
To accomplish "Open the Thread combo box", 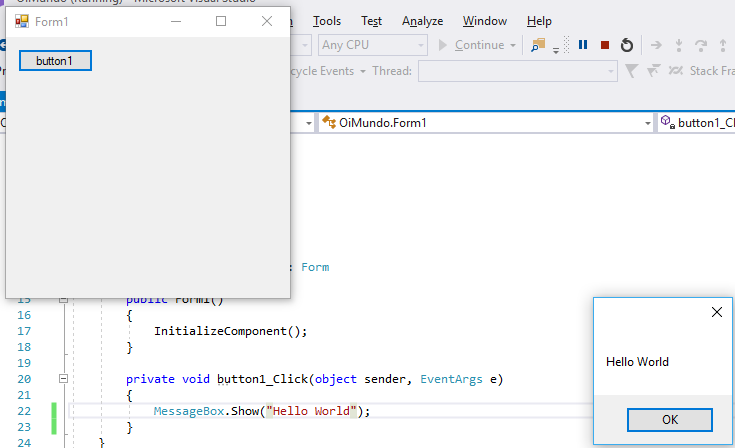I will pos(518,71).
